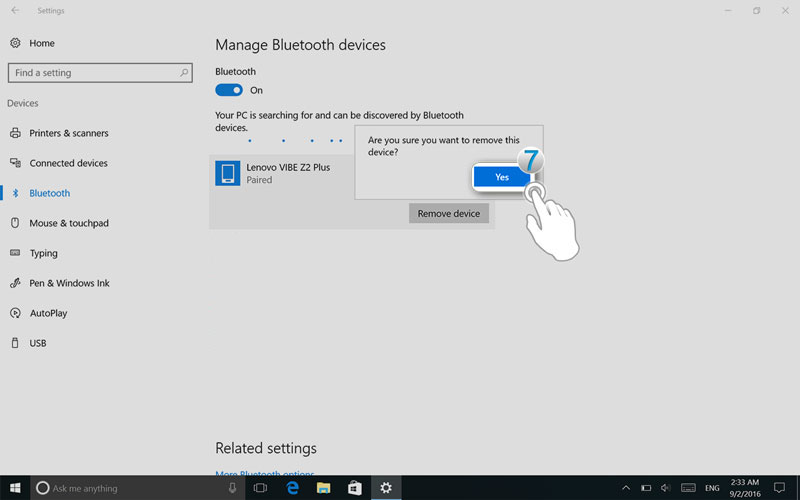
Task: Open AutoPlay settings page
Action: point(48,313)
